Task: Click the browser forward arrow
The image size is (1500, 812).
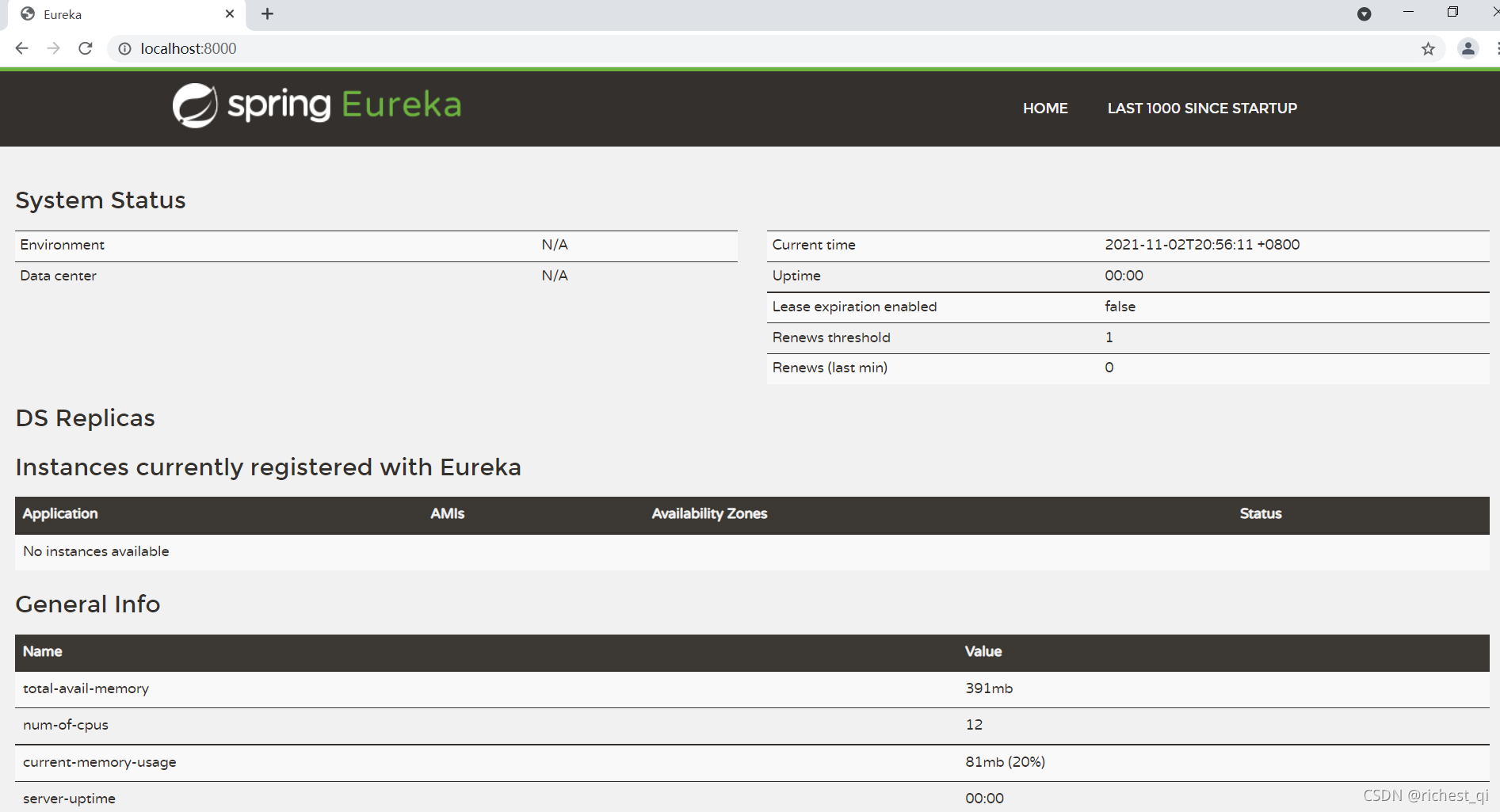Action: pos(53,48)
